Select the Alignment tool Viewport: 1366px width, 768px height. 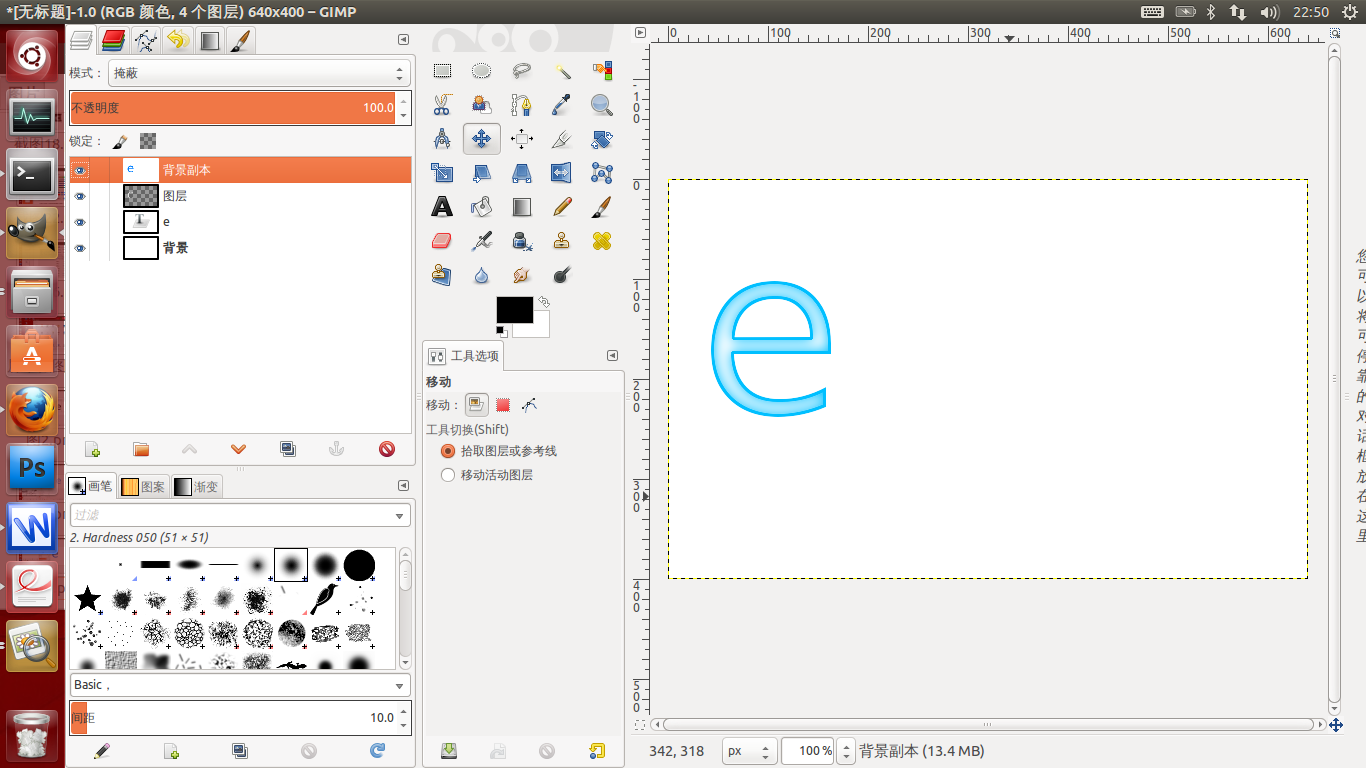[x=522, y=139]
